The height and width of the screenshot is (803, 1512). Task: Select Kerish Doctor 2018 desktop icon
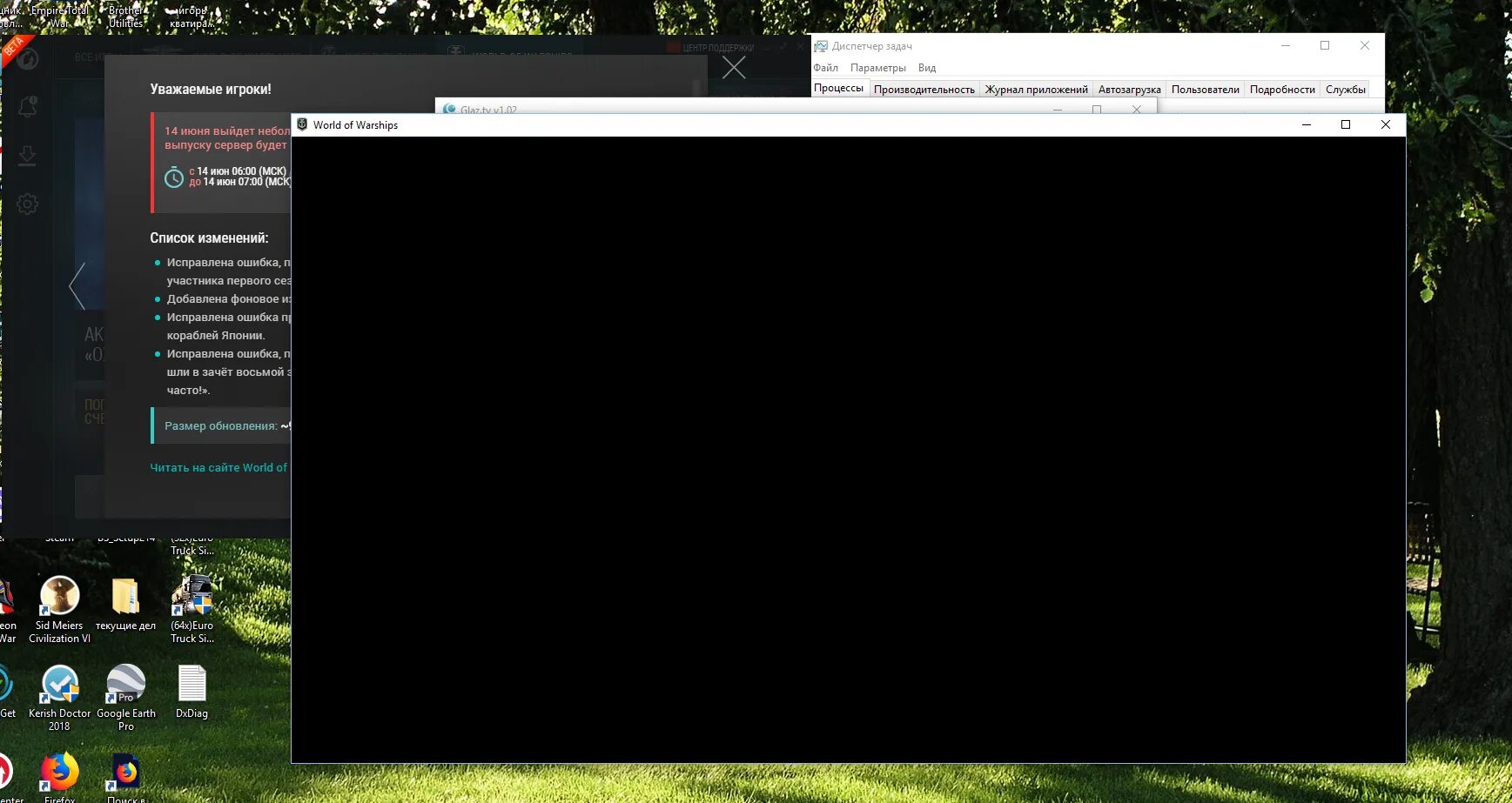(x=60, y=698)
